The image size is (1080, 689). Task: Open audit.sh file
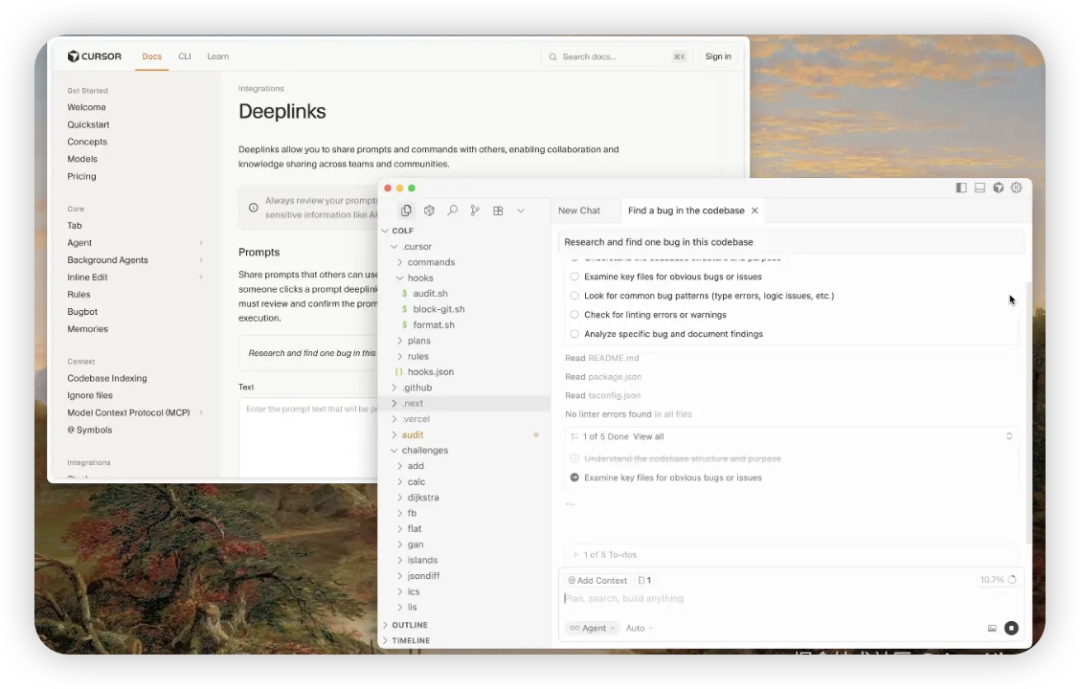point(430,294)
